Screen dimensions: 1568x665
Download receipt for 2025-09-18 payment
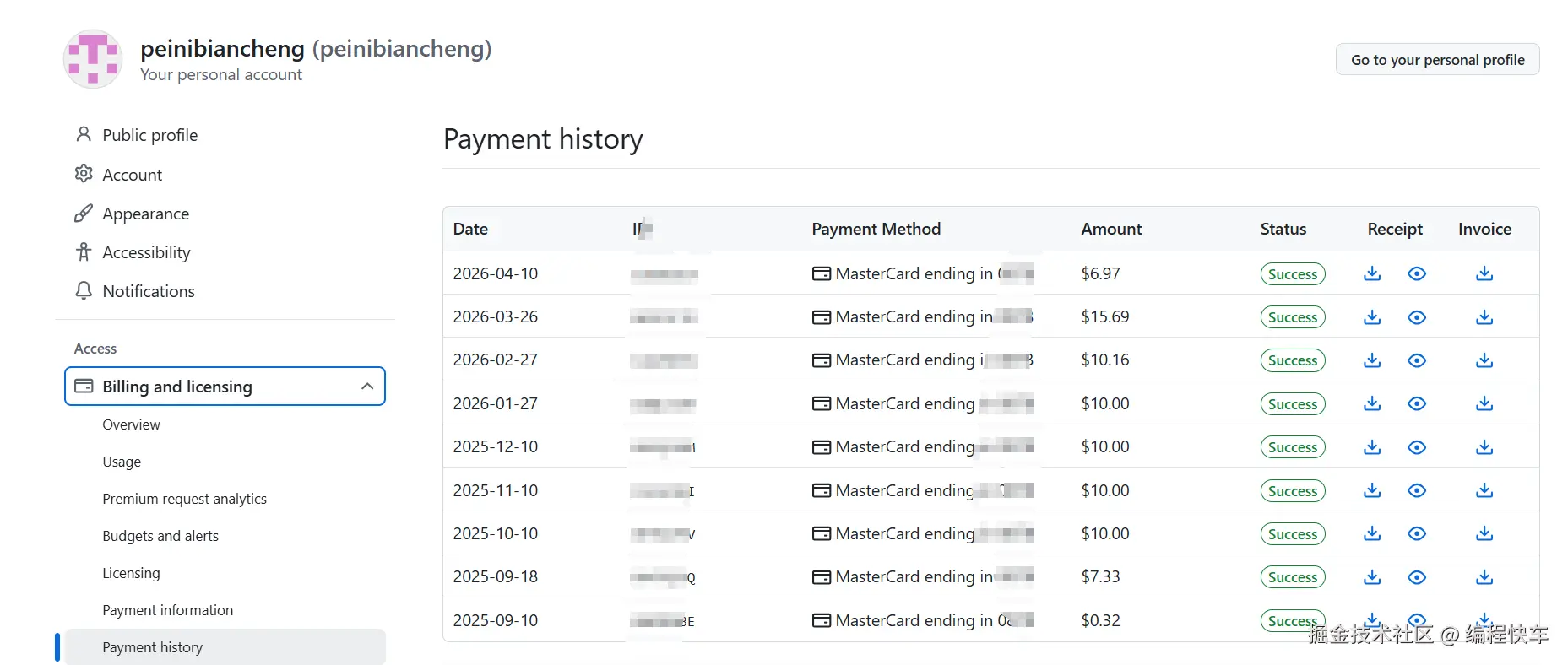1372,577
